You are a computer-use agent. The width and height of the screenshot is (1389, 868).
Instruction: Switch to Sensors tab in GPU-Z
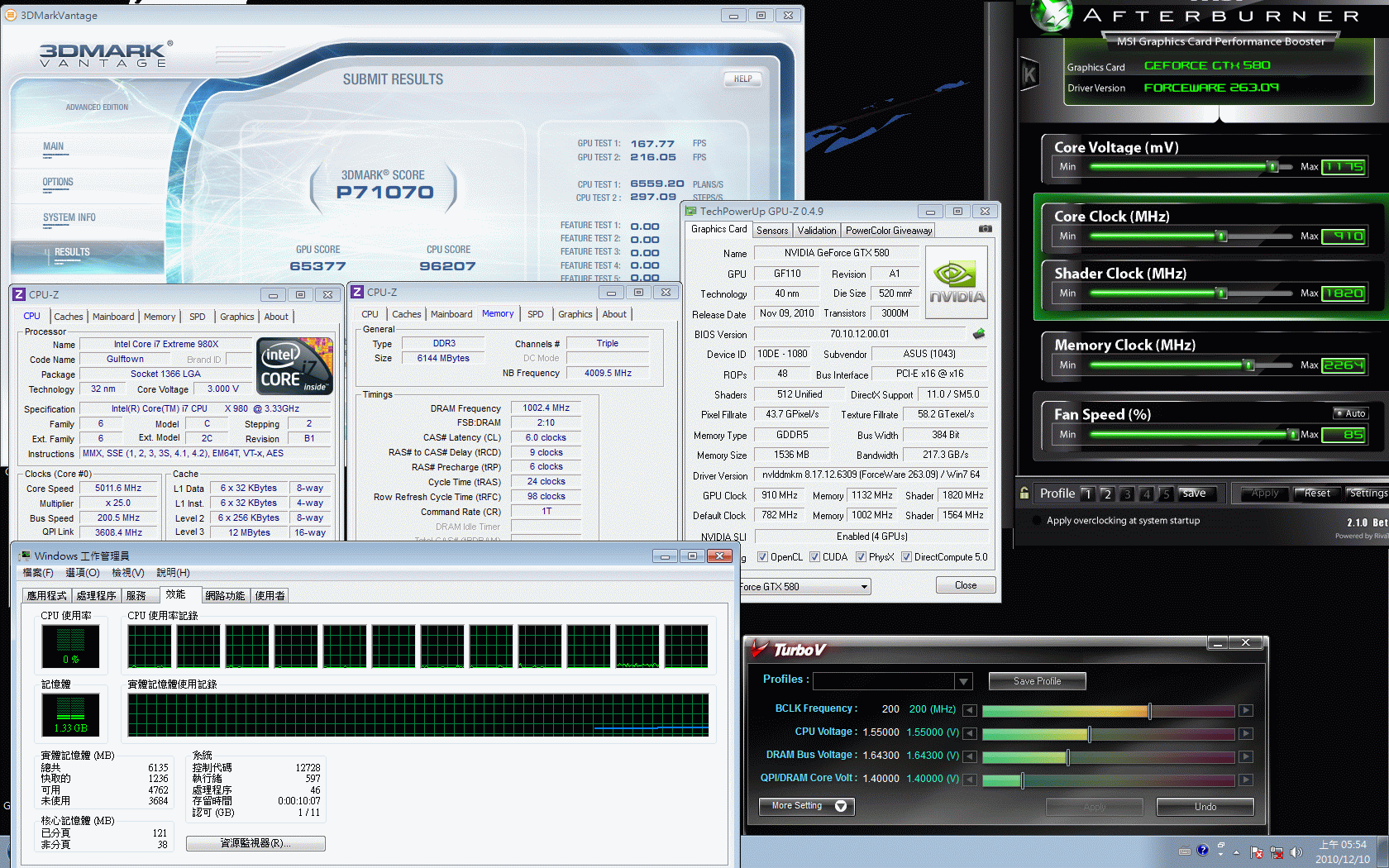coord(772,231)
